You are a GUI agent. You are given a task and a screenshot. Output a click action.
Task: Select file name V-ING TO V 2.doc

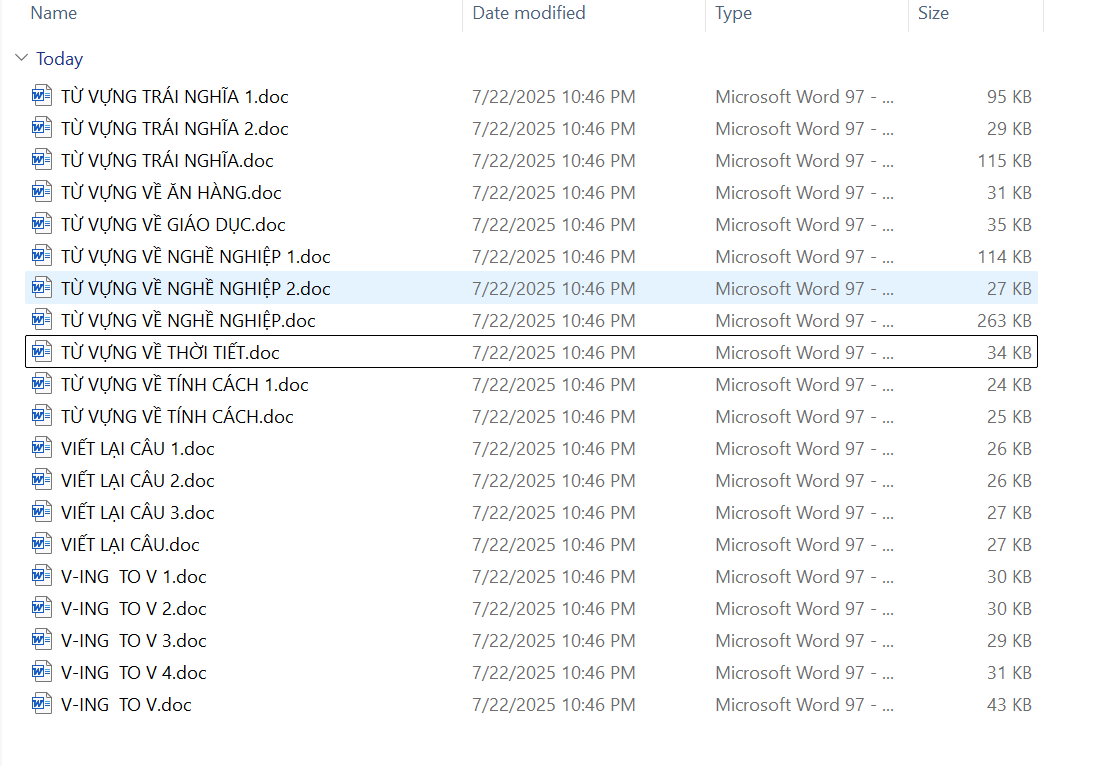[133, 609]
